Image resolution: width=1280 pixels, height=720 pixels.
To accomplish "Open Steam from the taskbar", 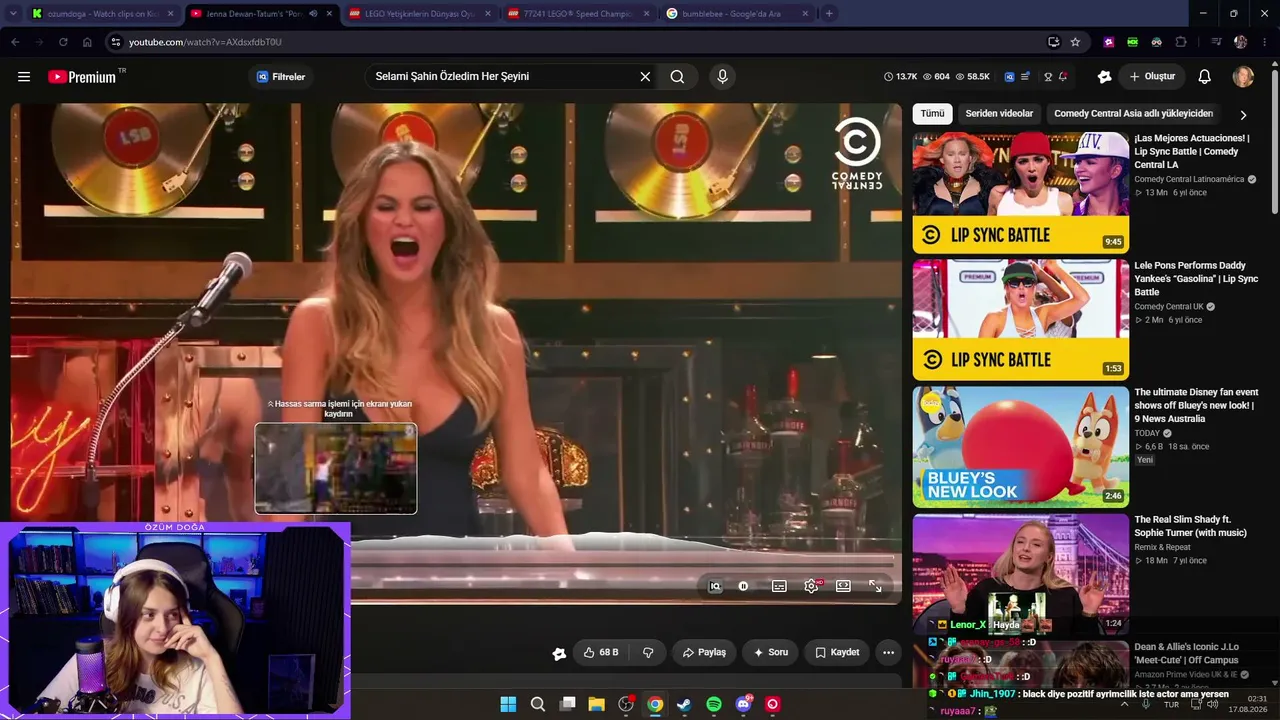I will point(684,704).
